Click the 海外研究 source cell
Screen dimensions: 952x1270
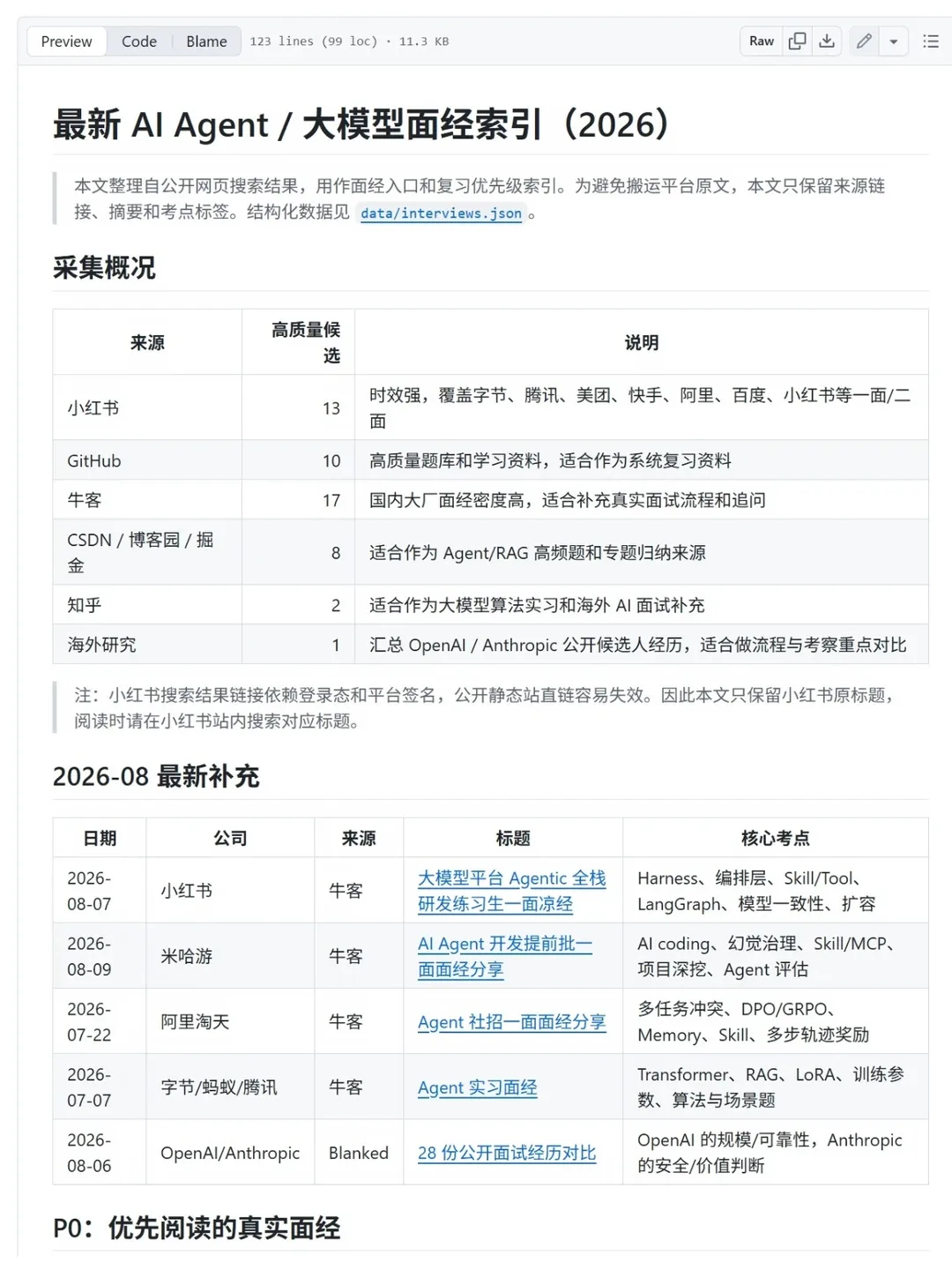click(147, 645)
